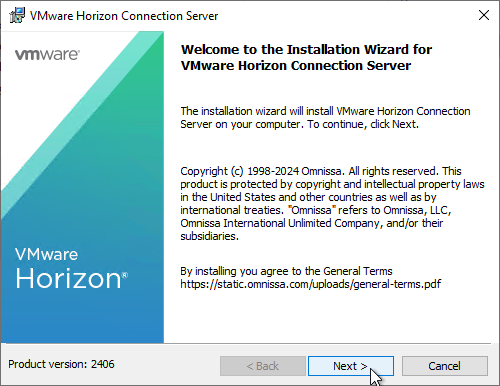Click the Product version: 2406 label
This screenshot has height=386, width=500.
pyautogui.click(x=61, y=364)
